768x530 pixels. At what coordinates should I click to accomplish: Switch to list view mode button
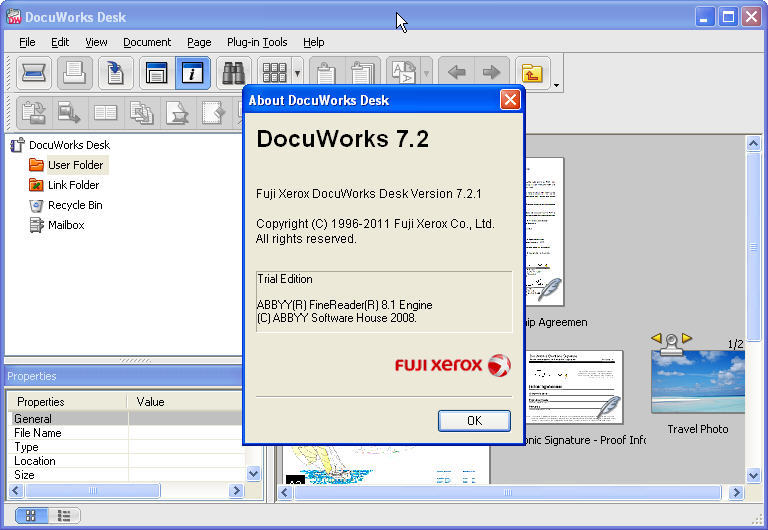pos(64,515)
